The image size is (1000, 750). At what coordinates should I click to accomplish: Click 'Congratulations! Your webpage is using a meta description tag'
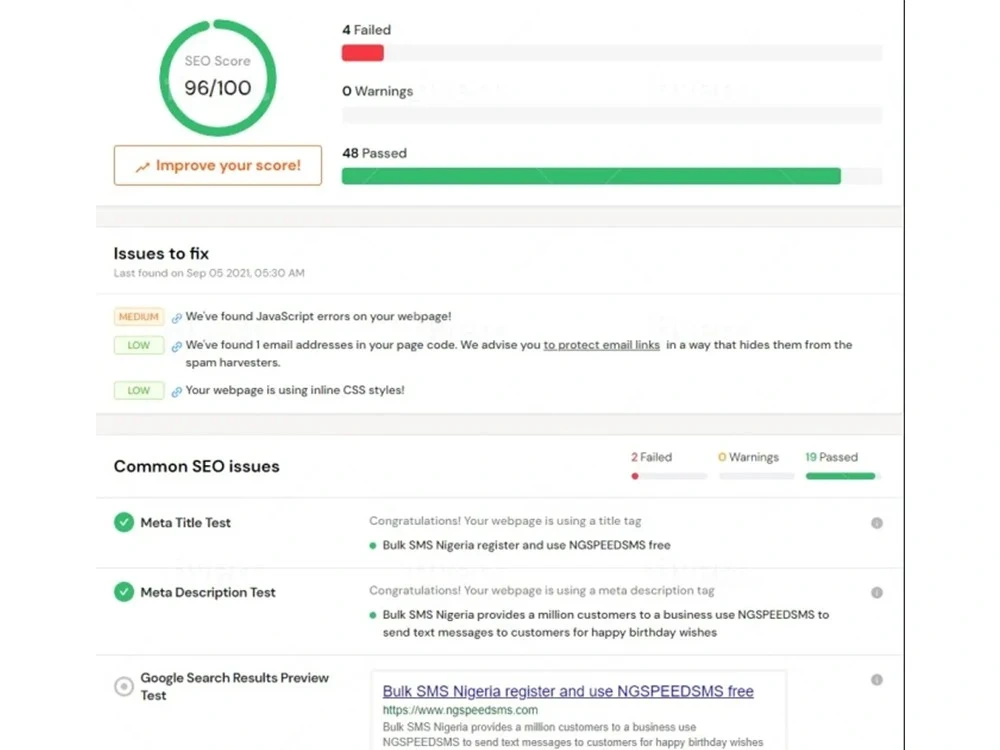click(x=541, y=591)
